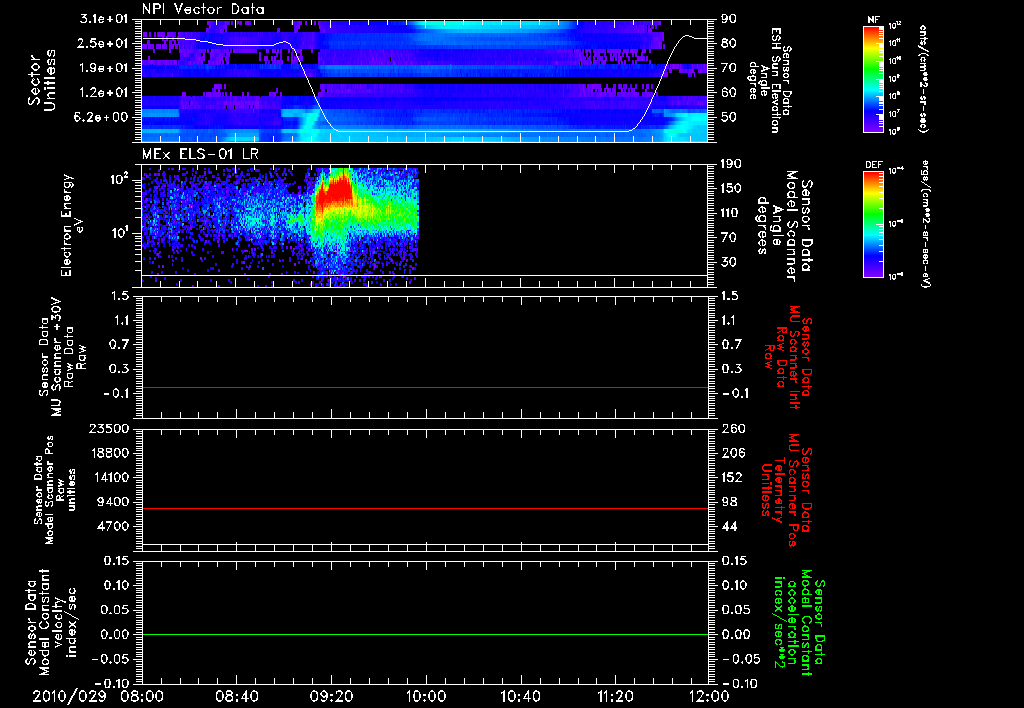
Task: Click the '12:00' end time label
Action: click(x=709, y=696)
